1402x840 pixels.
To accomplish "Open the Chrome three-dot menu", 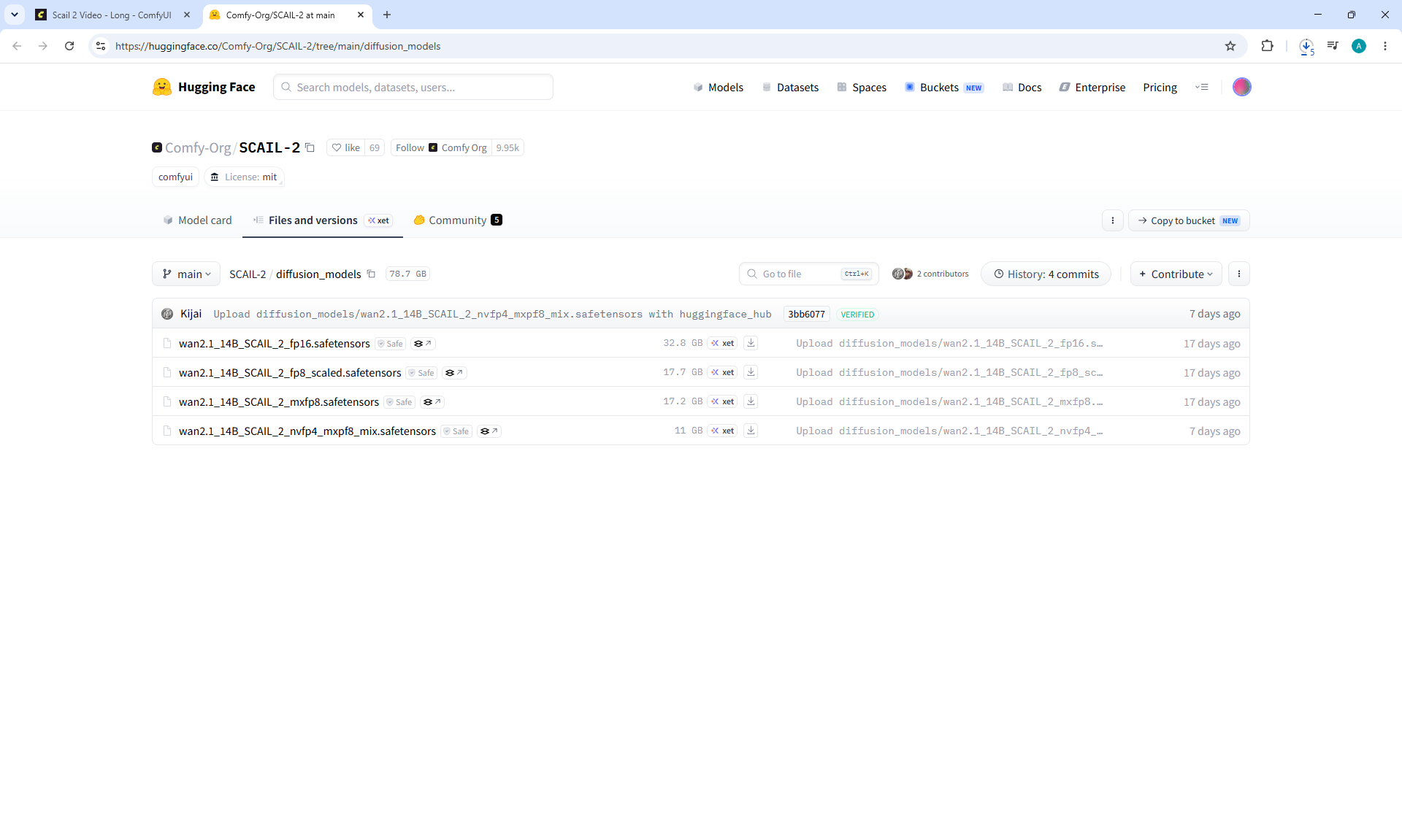I will tap(1385, 46).
